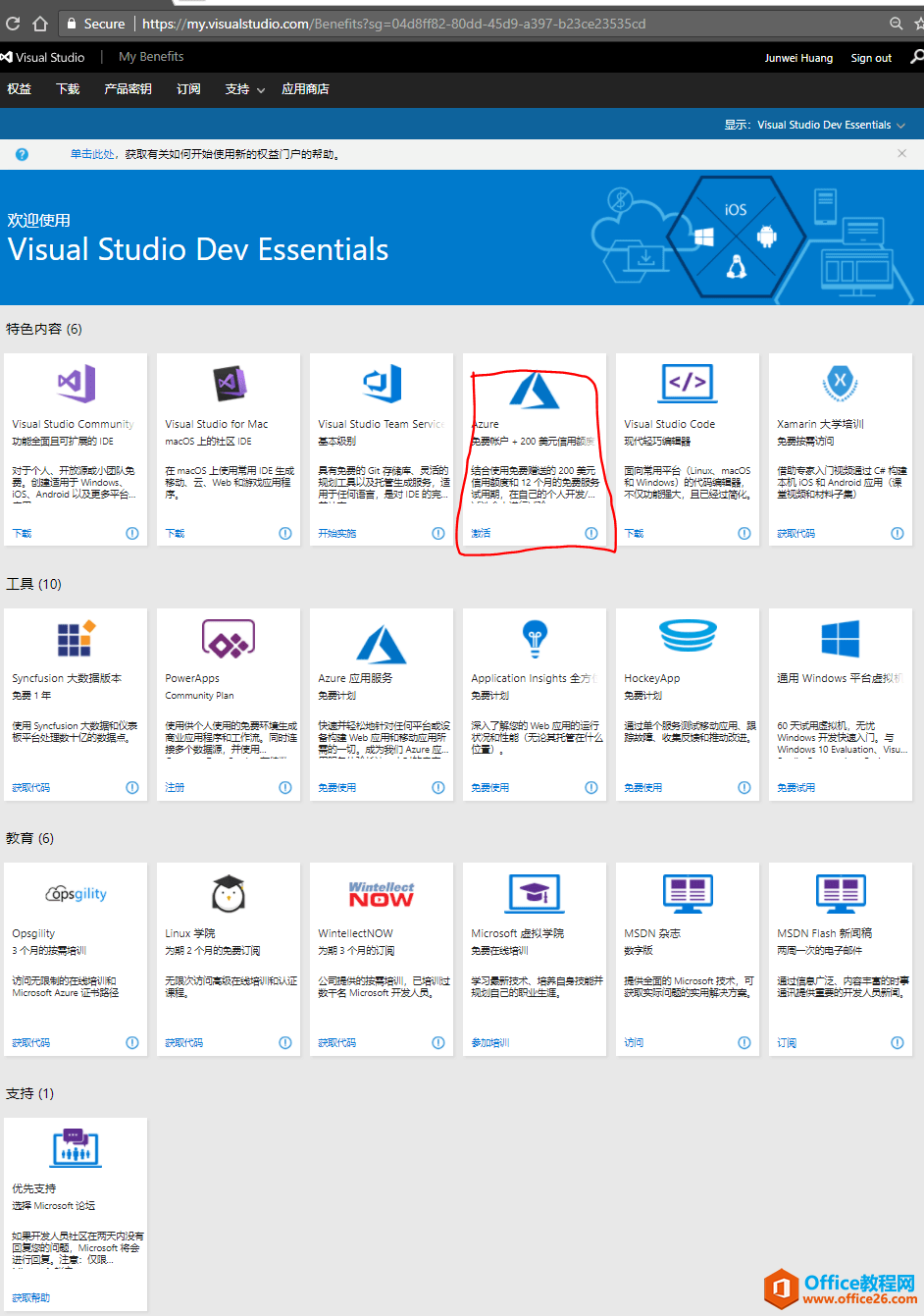Click the Xamarin university training icon
Viewport: 924px width, 1316px height.
(x=841, y=383)
